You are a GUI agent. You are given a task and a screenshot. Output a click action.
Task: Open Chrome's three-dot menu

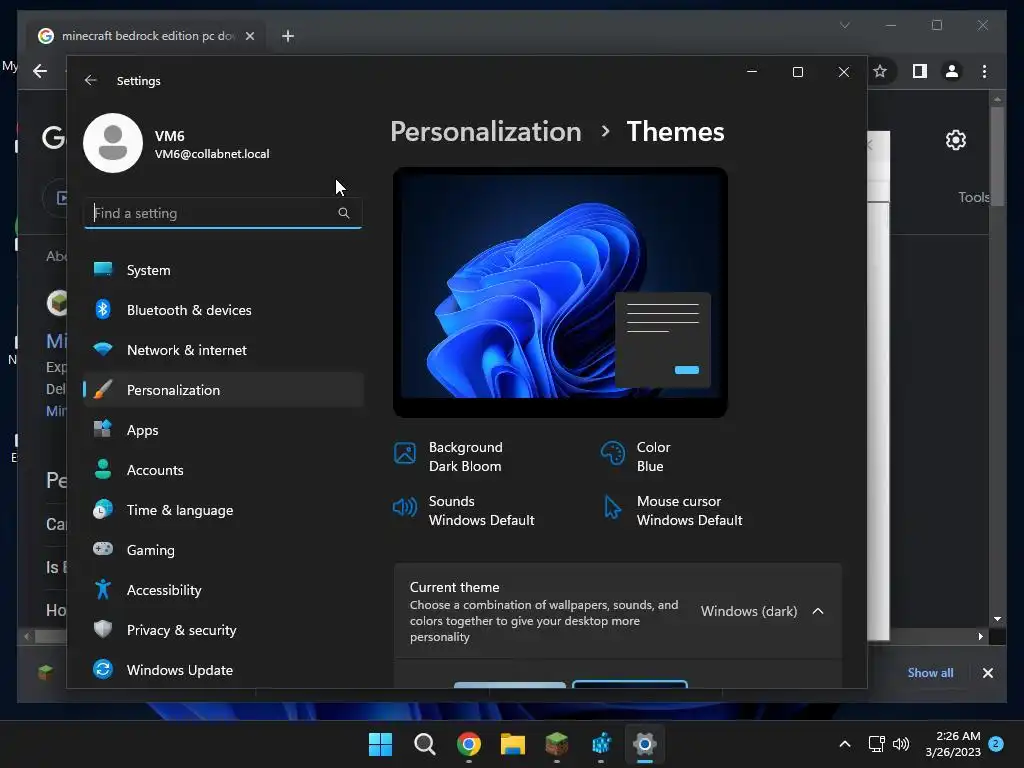pyautogui.click(x=984, y=71)
